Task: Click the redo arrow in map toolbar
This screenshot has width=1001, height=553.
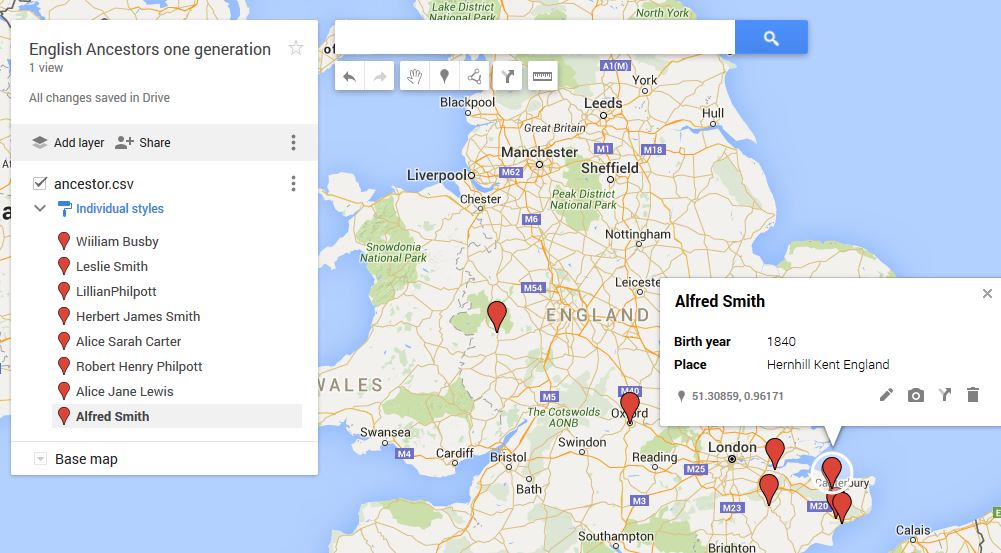Action: tap(379, 77)
